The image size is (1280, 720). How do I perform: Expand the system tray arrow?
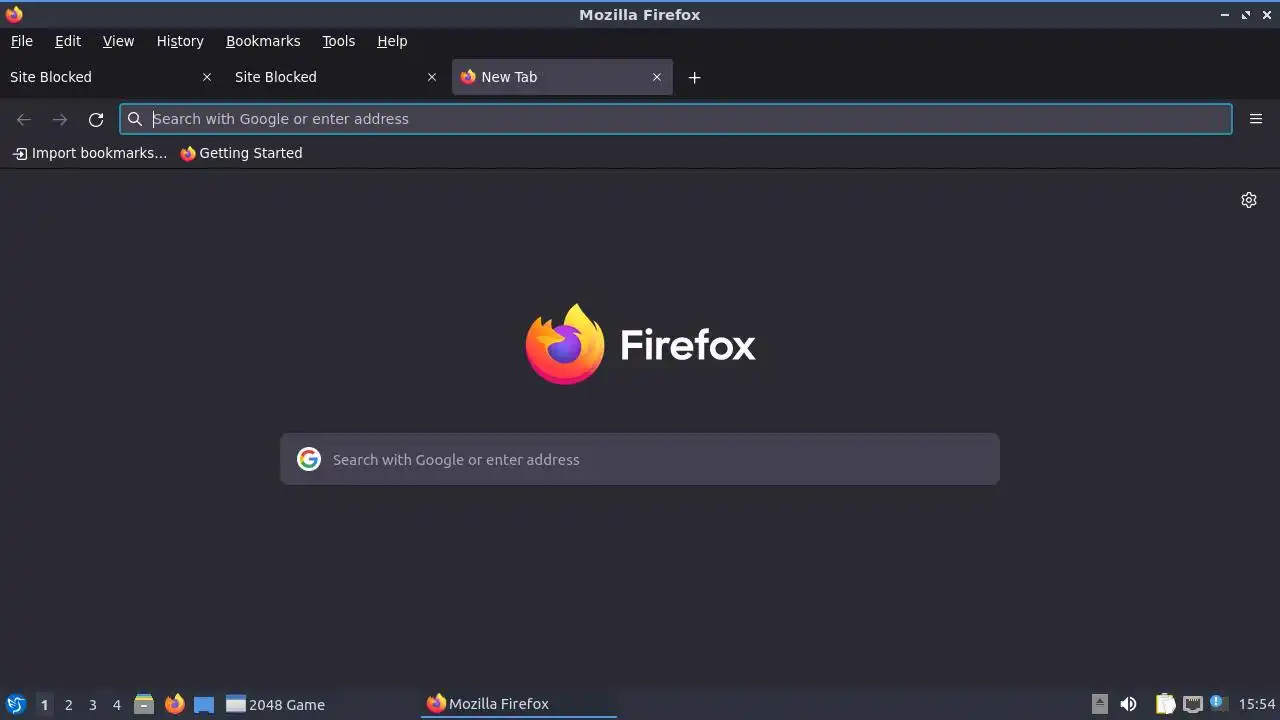[x=1099, y=704]
